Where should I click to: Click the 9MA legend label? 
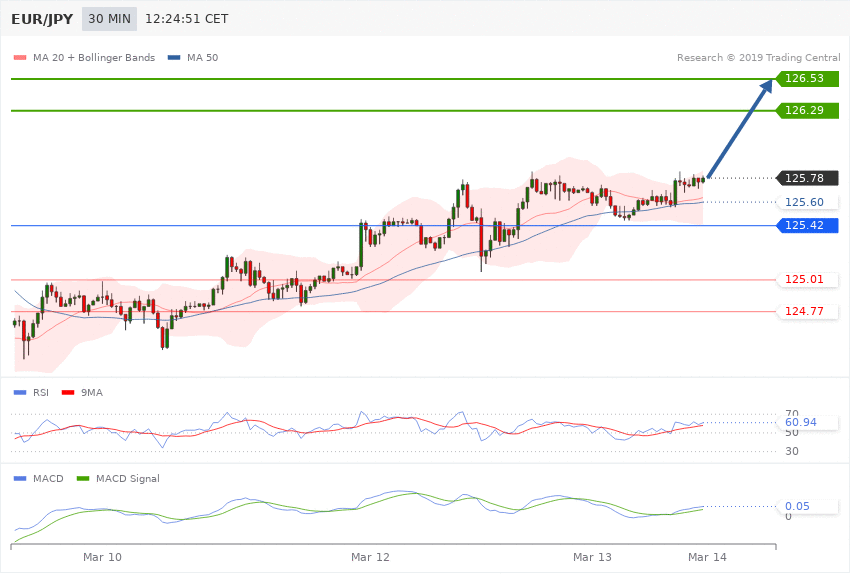pyautogui.click(x=92, y=392)
